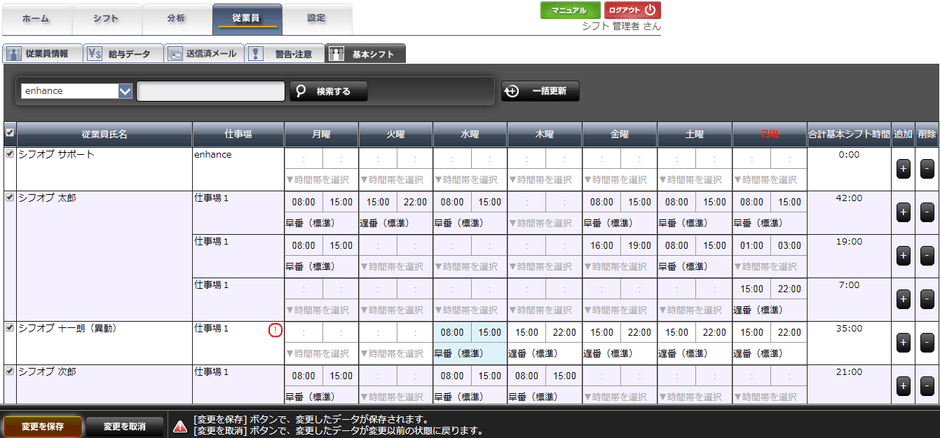This screenshot has height=438, width=940.
Task: Open the 警告·注意 sub-tab
Action: click(x=285, y=53)
